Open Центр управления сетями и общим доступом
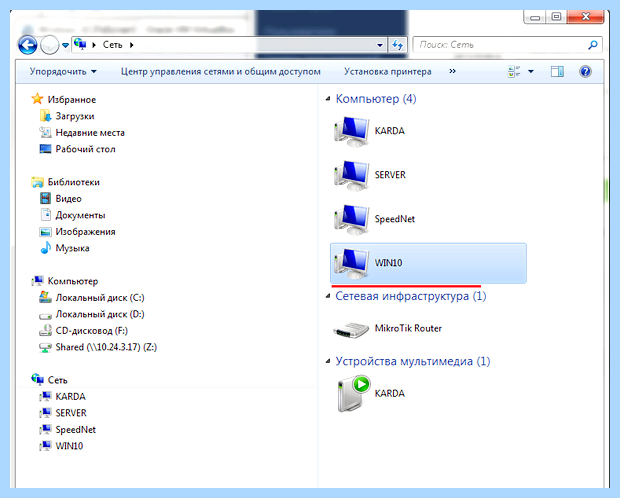This screenshot has width=620, height=498. 221,72
